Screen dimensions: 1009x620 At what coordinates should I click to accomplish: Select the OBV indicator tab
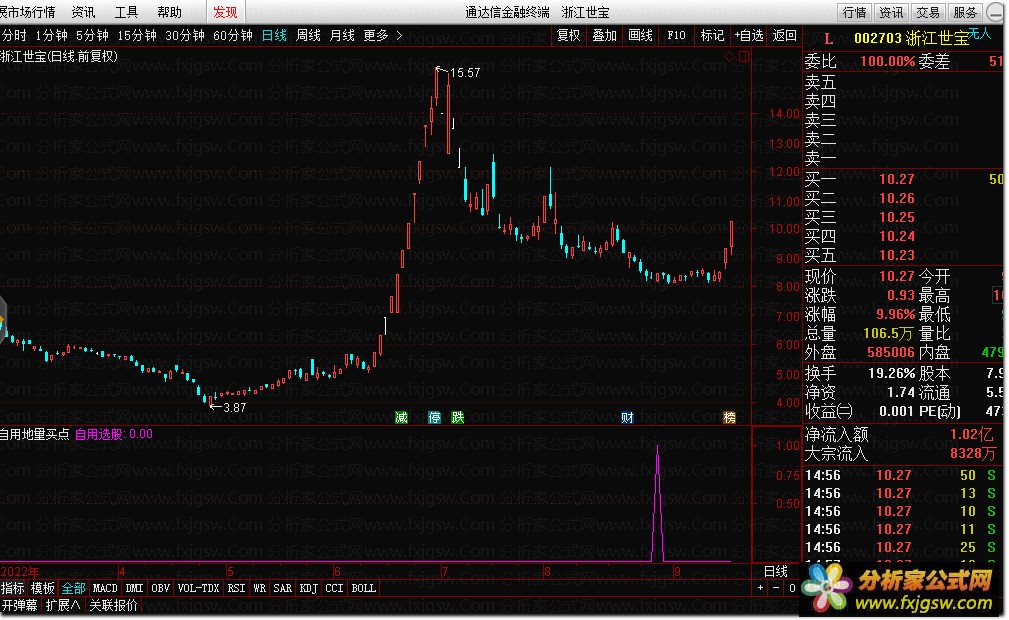[x=160, y=588]
